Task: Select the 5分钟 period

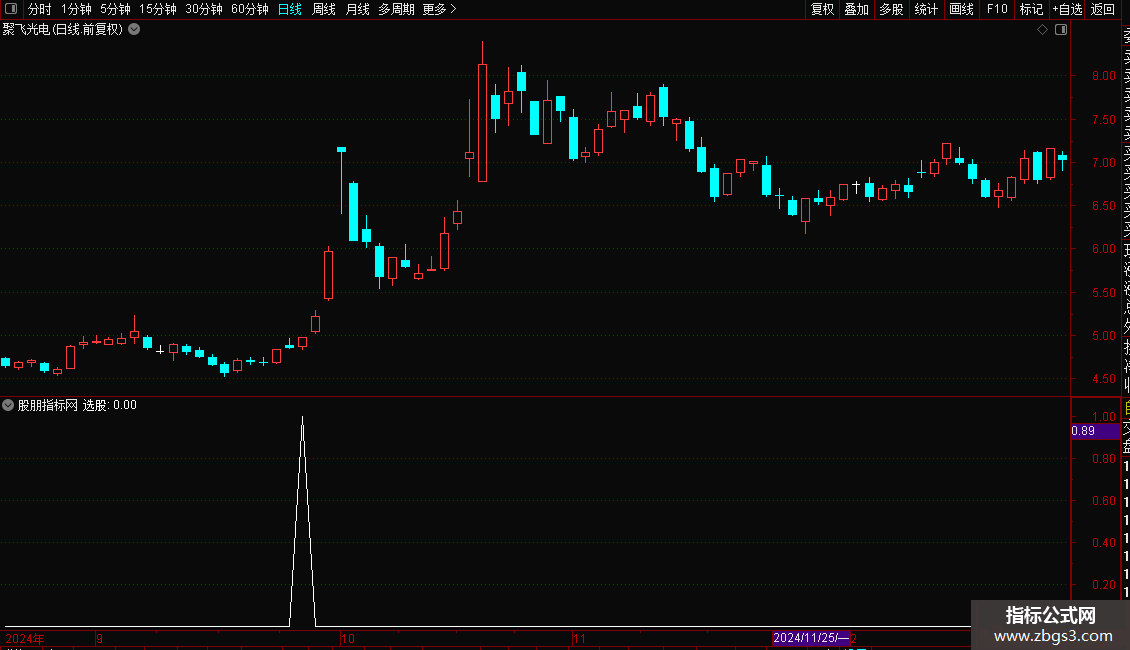Action: coord(115,9)
